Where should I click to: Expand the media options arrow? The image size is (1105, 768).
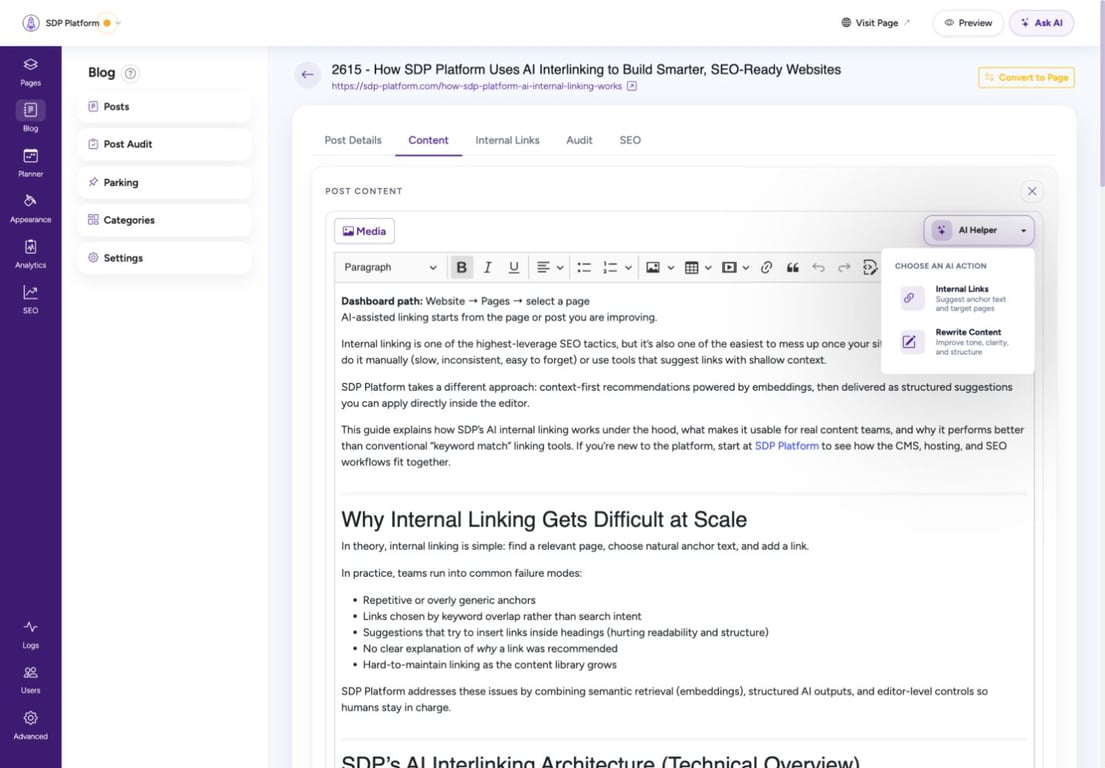pos(746,268)
